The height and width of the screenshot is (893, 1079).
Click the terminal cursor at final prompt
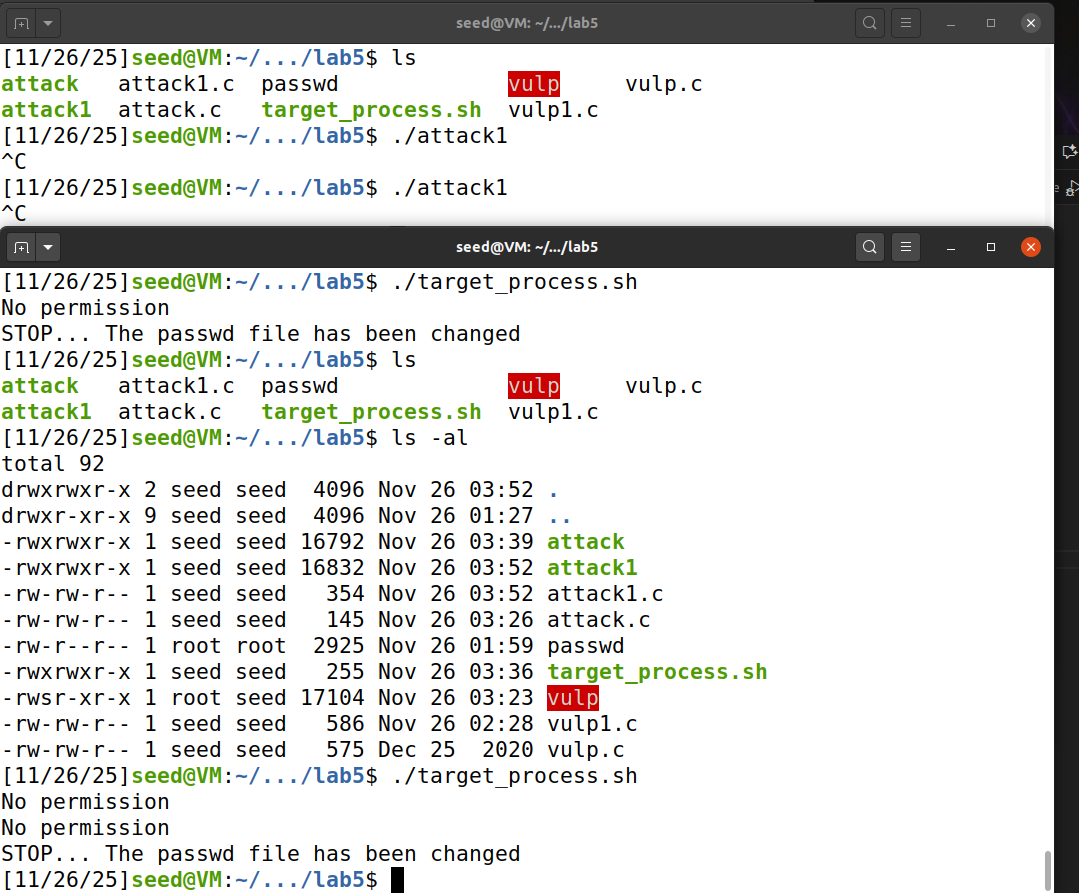pos(398,880)
